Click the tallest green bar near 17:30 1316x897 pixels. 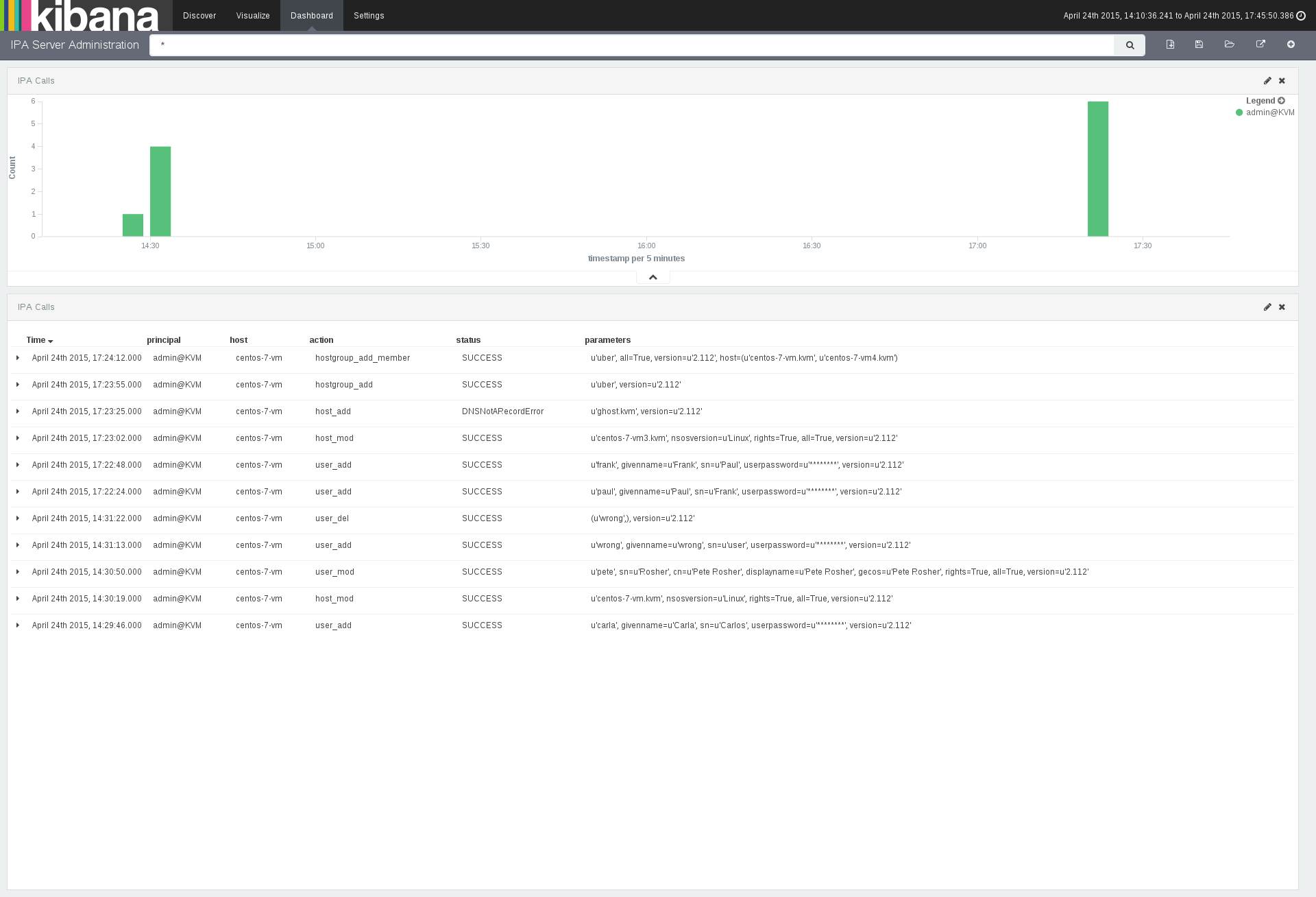1097,169
